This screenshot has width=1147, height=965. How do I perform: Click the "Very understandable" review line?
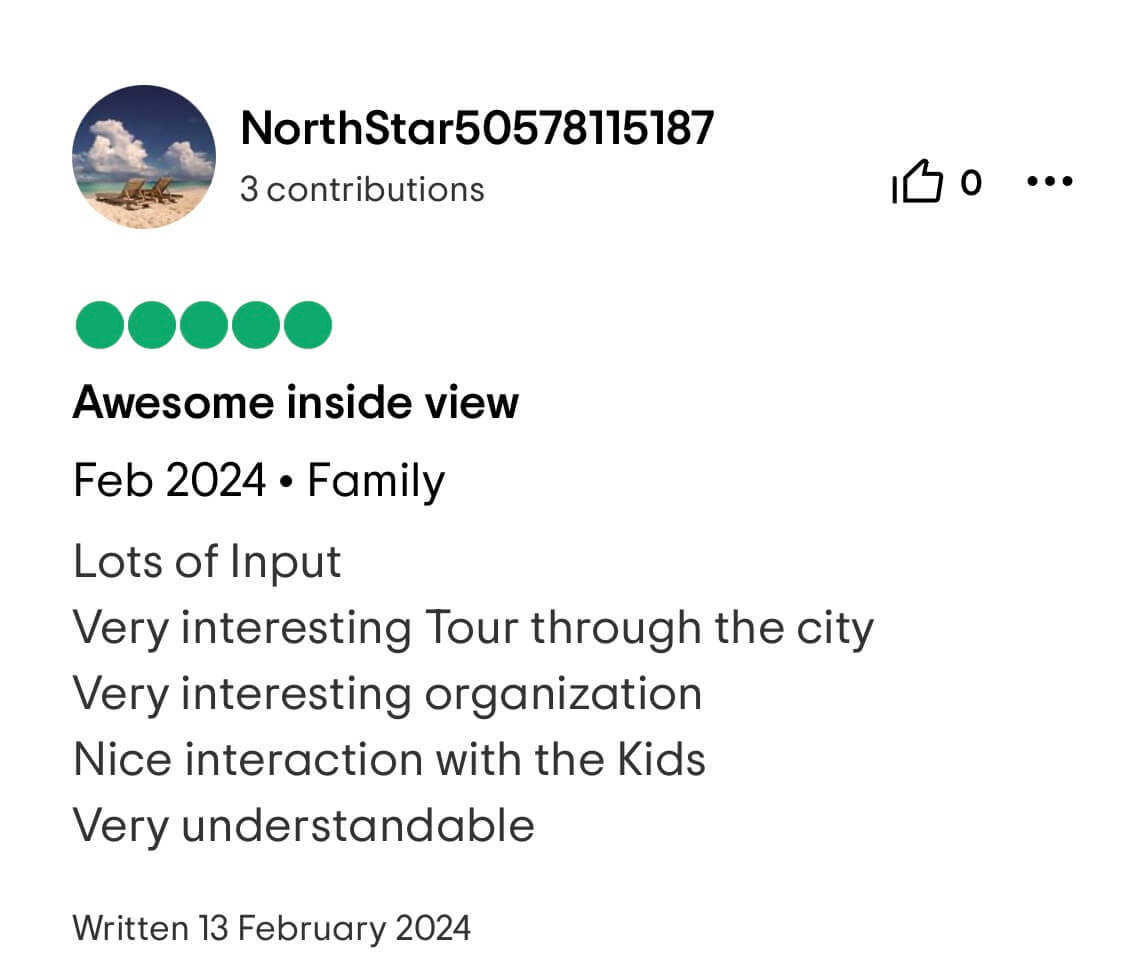304,826
